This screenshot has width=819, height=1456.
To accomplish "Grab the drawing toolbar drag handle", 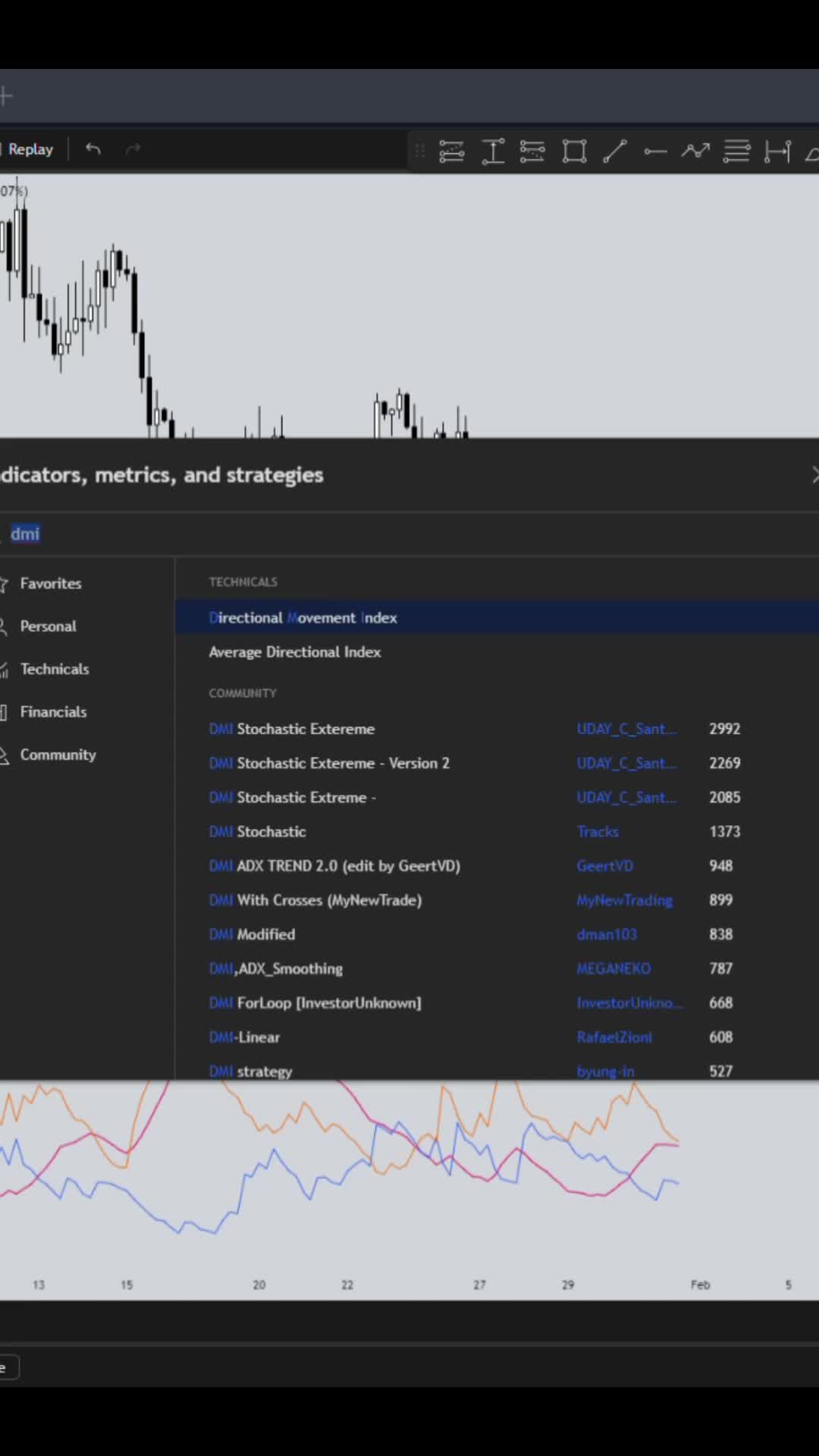I will 419,151.
